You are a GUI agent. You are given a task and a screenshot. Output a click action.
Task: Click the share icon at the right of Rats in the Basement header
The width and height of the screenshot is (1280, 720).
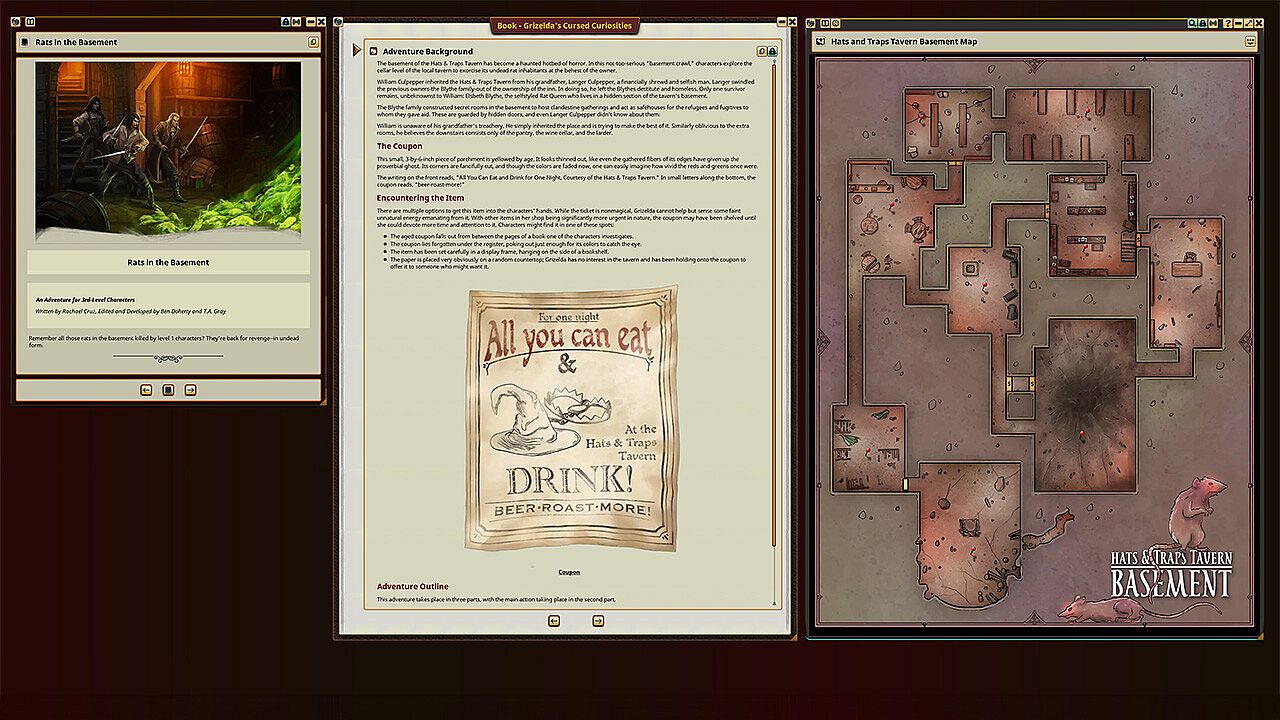(x=313, y=42)
